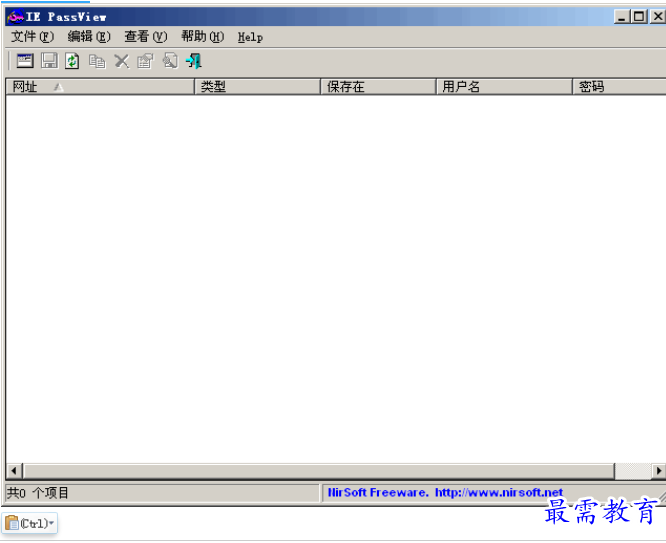Sort by the 密码 column header
This screenshot has height=543, width=666.
619,87
